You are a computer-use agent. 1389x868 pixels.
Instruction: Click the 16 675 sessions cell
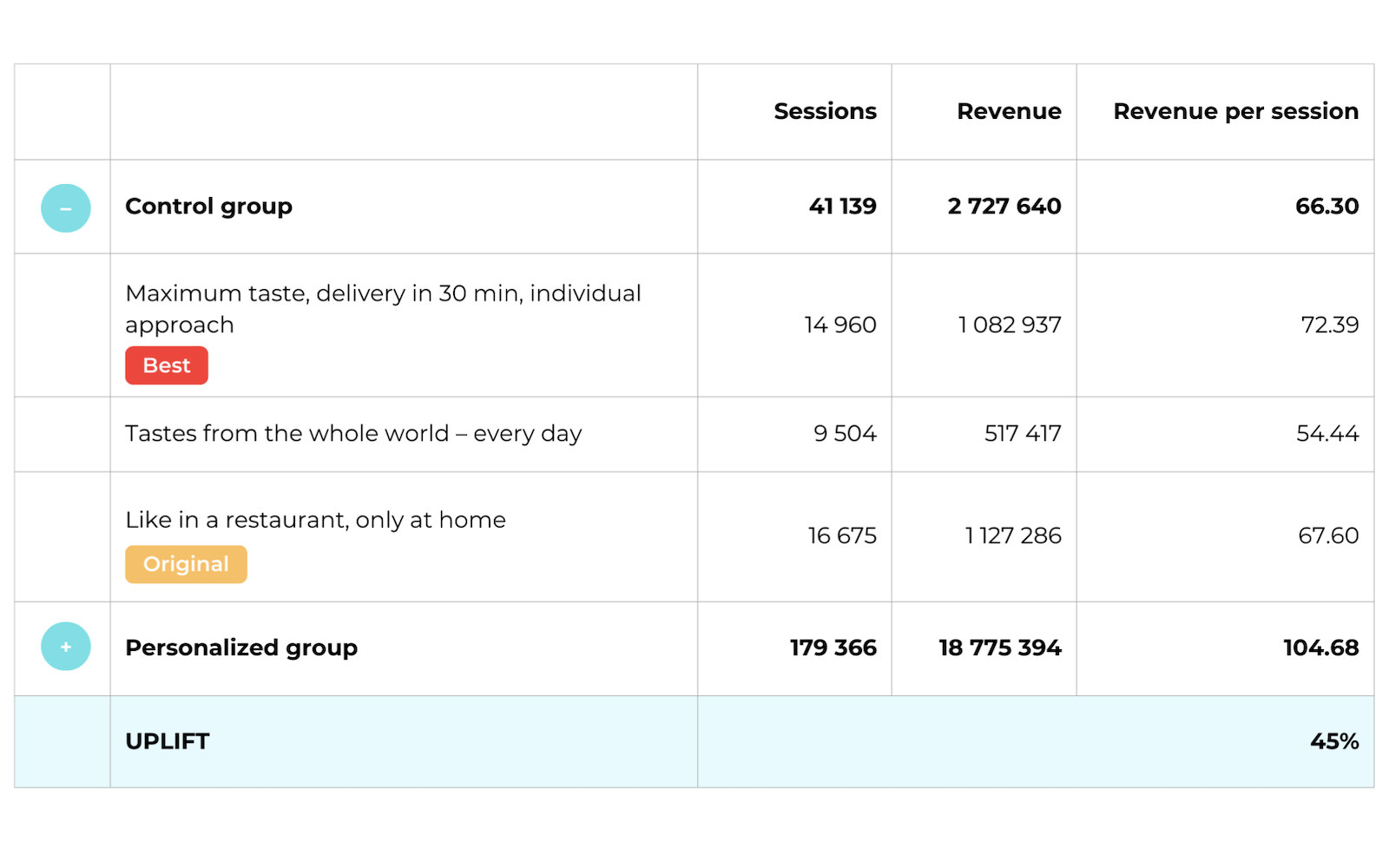[842, 536]
